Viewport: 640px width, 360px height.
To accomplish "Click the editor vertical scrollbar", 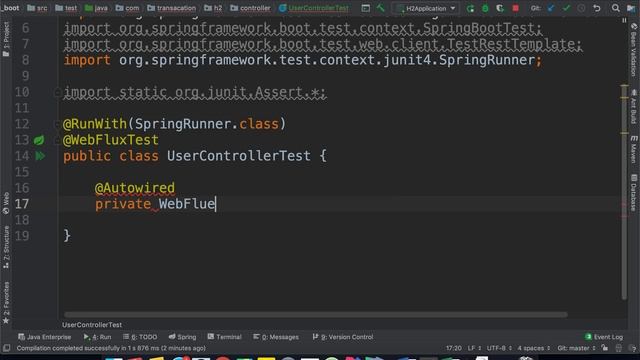I will click(x=624, y=192).
